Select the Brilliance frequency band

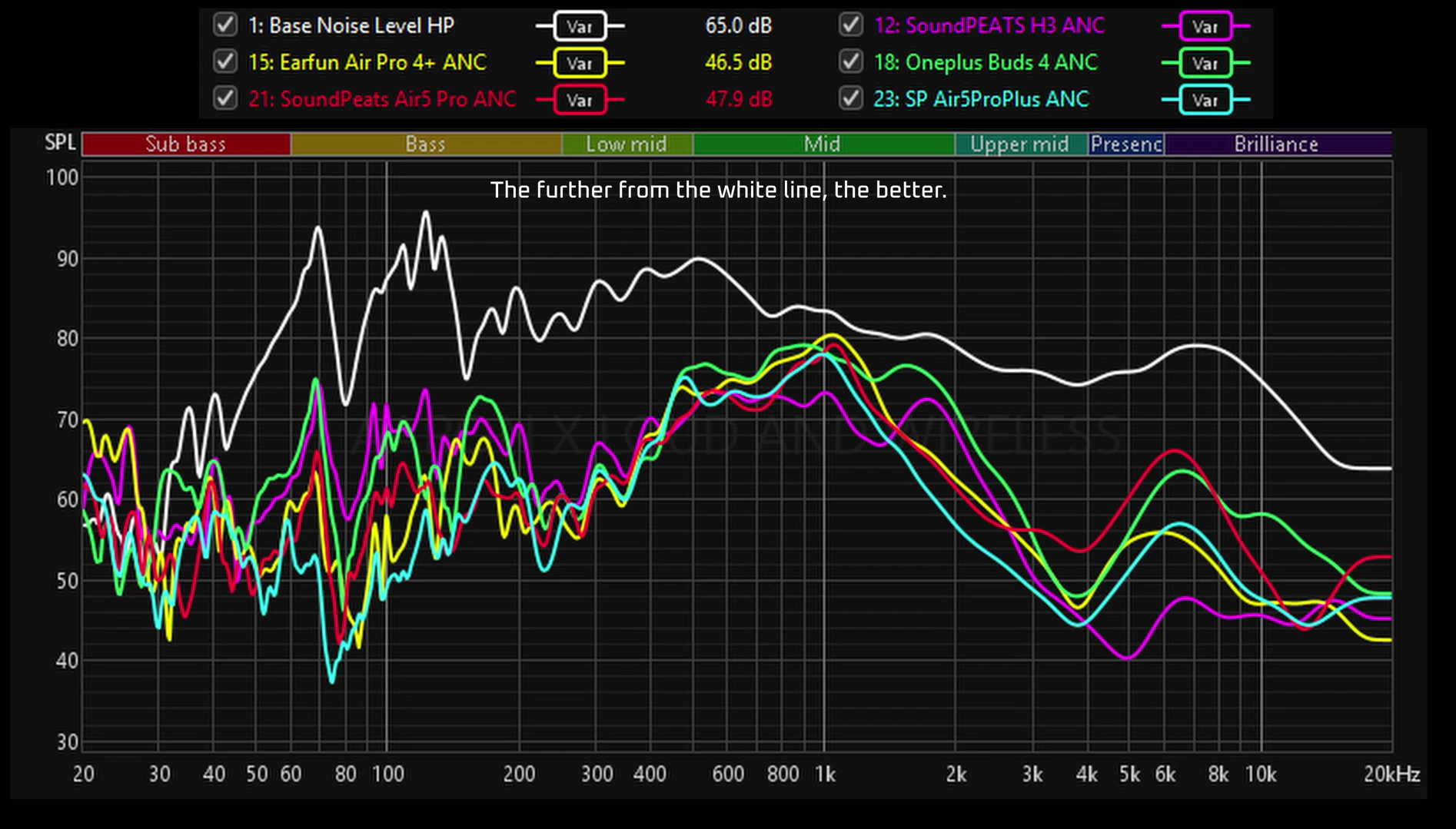pos(1278,144)
